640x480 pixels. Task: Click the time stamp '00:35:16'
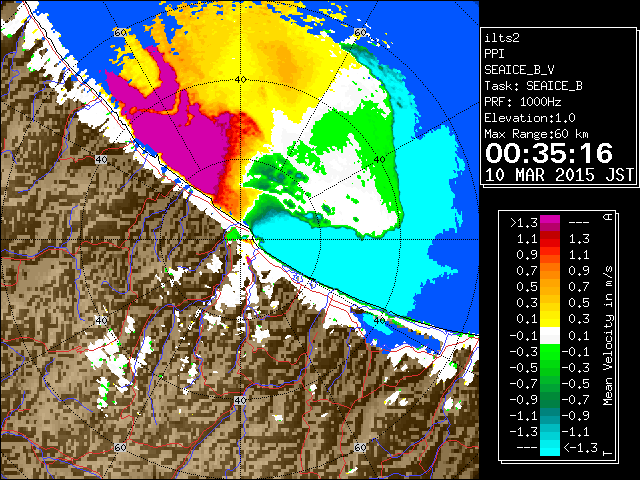click(549, 153)
